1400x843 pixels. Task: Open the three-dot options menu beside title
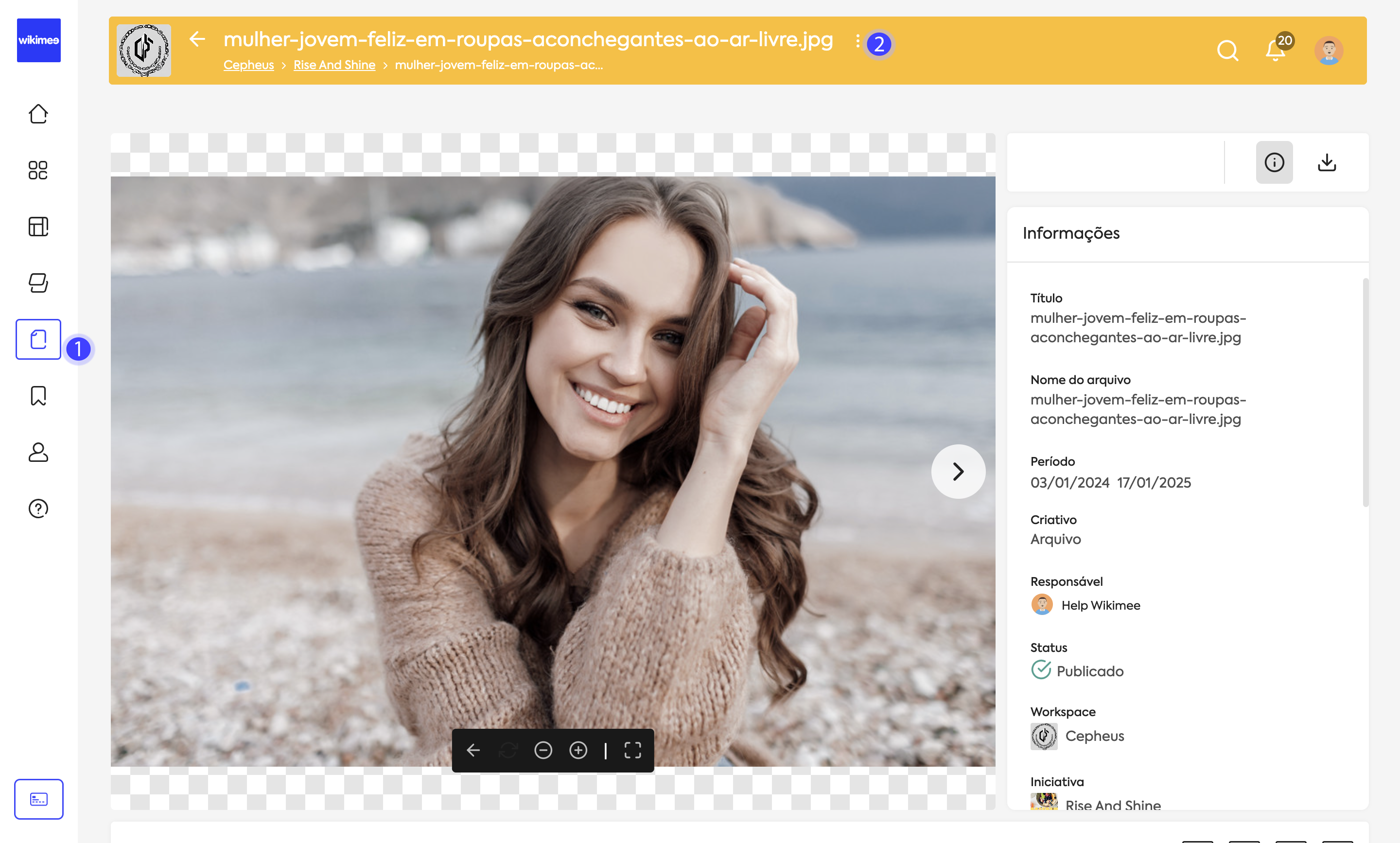pyautogui.click(x=857, y=41)
